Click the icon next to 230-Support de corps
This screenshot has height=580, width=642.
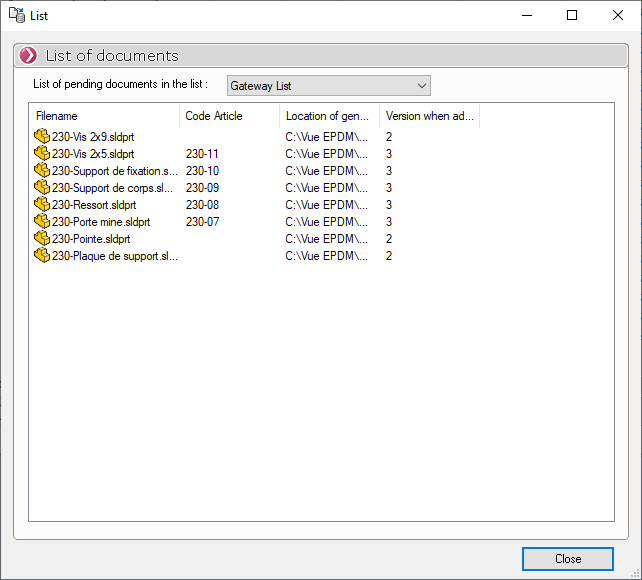[x=41, y=187]
